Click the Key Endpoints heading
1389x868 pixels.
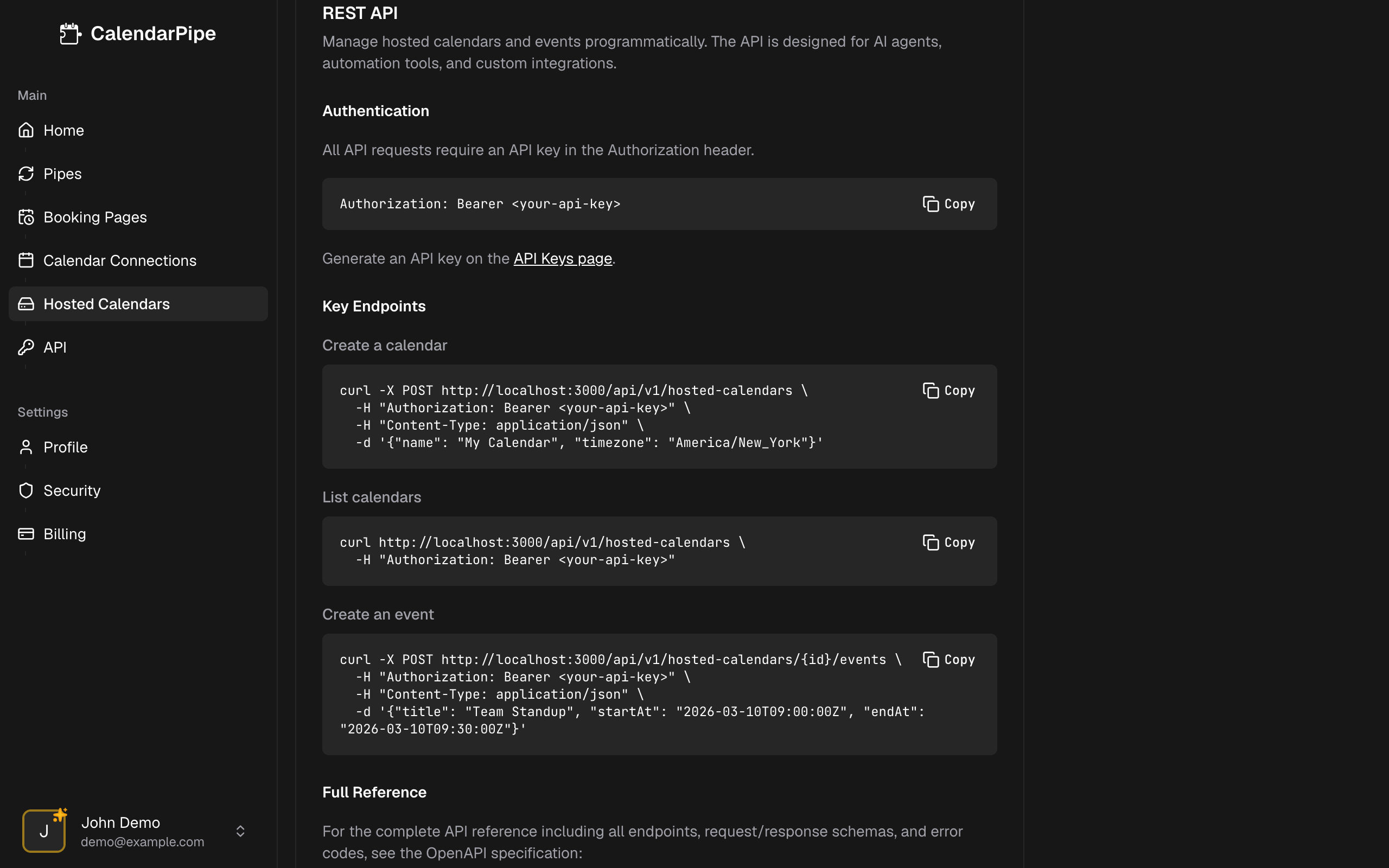tap(374, 306)
